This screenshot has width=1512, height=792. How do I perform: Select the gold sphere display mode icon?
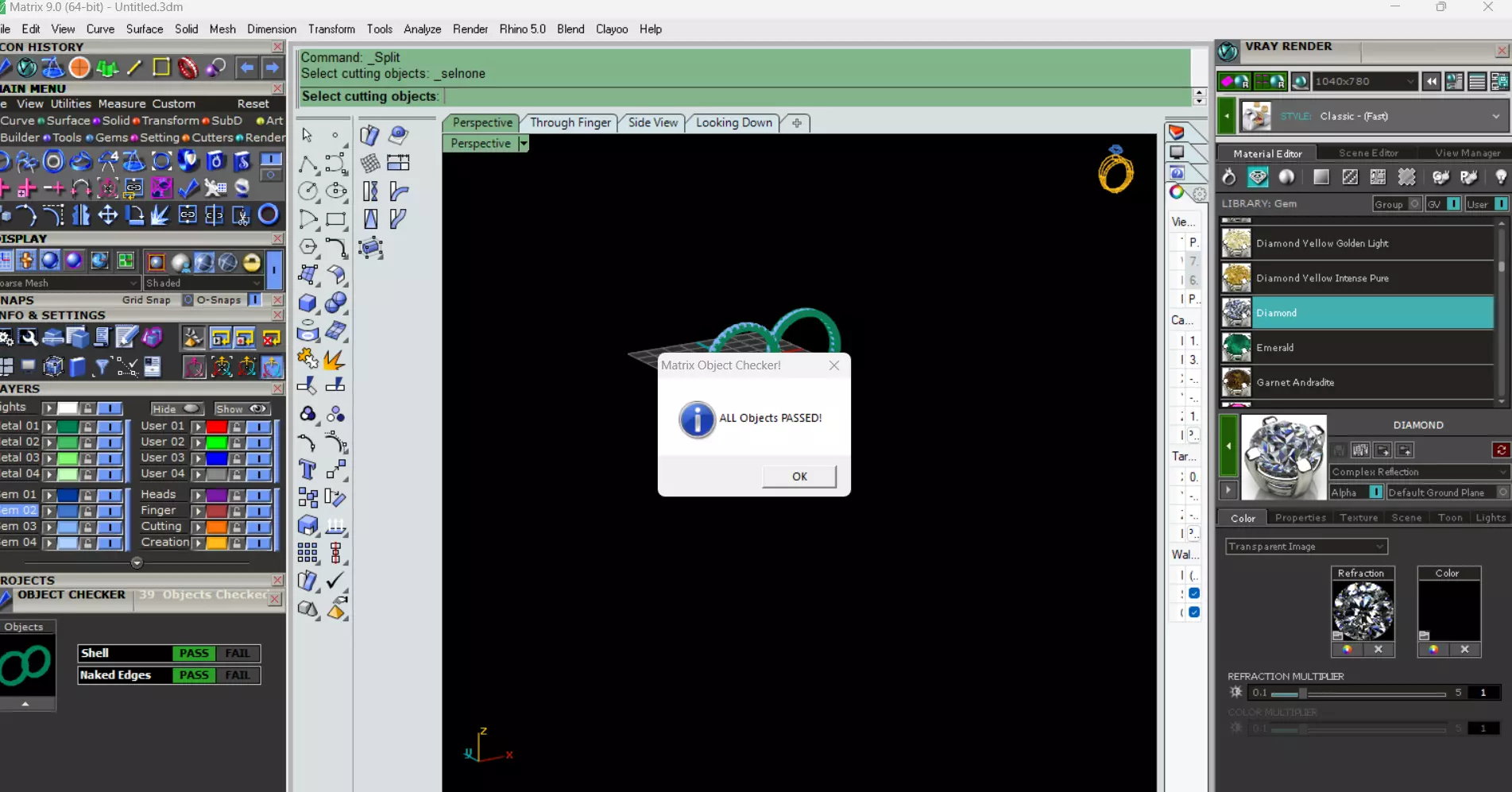click(x=251, y=261)
